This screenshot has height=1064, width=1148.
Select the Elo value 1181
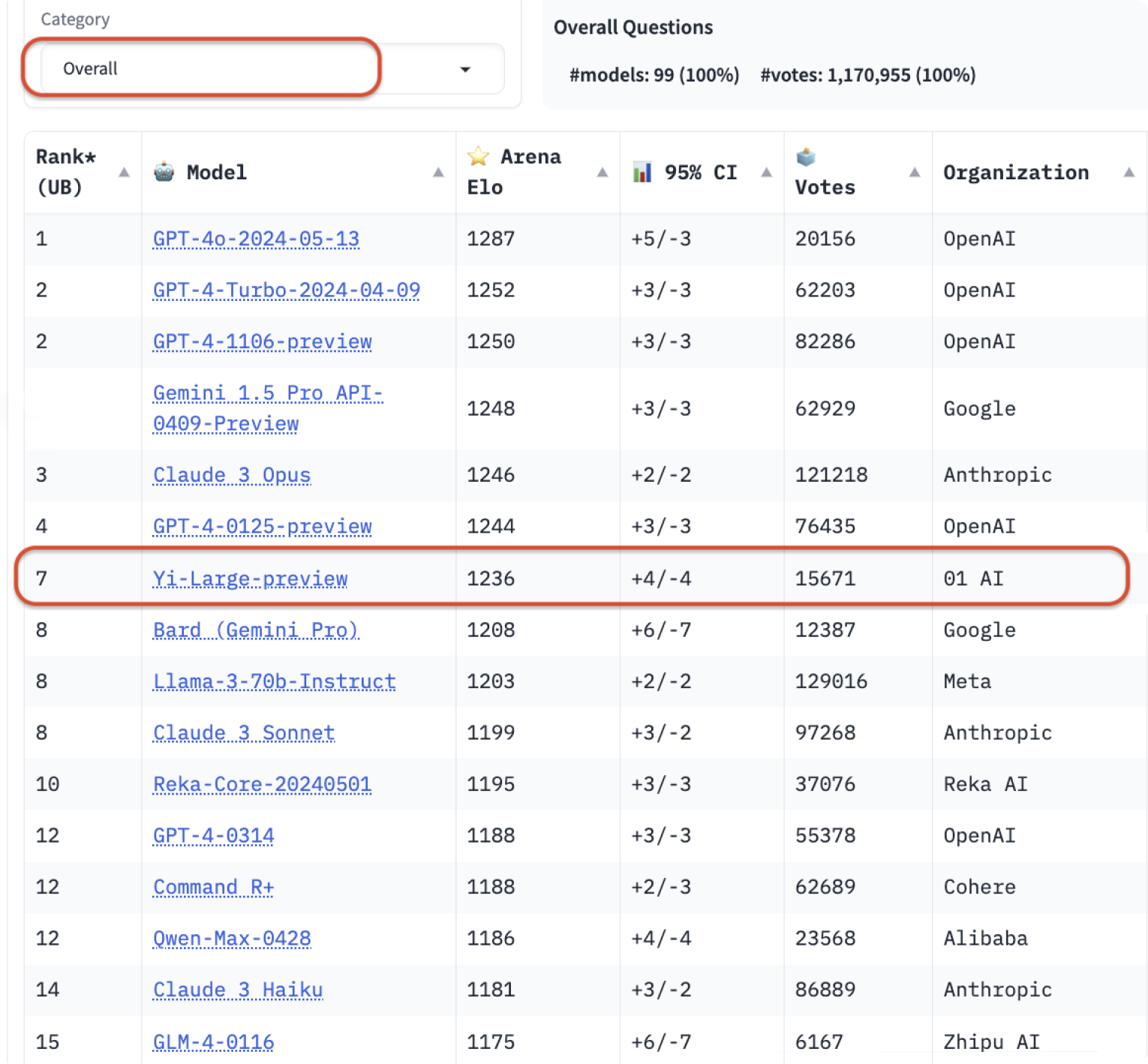click(x=491, y=990)
